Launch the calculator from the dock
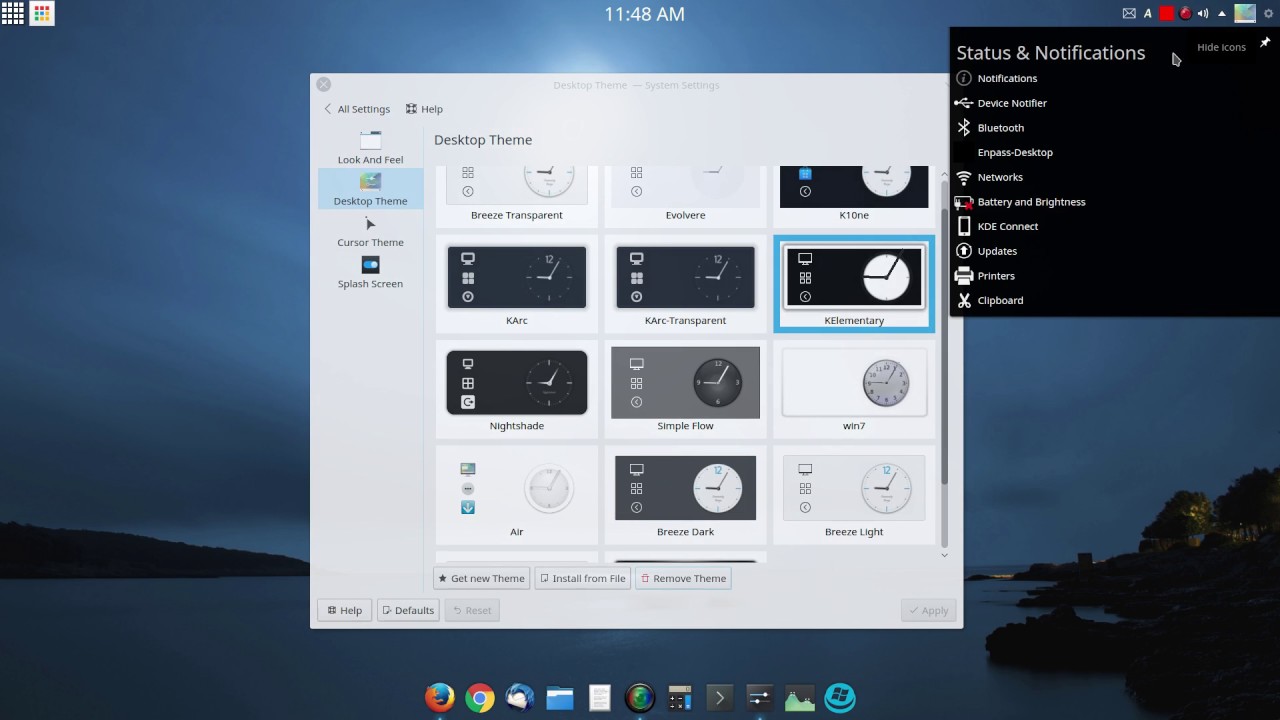 pyautogui.click(x=680, y=697)
